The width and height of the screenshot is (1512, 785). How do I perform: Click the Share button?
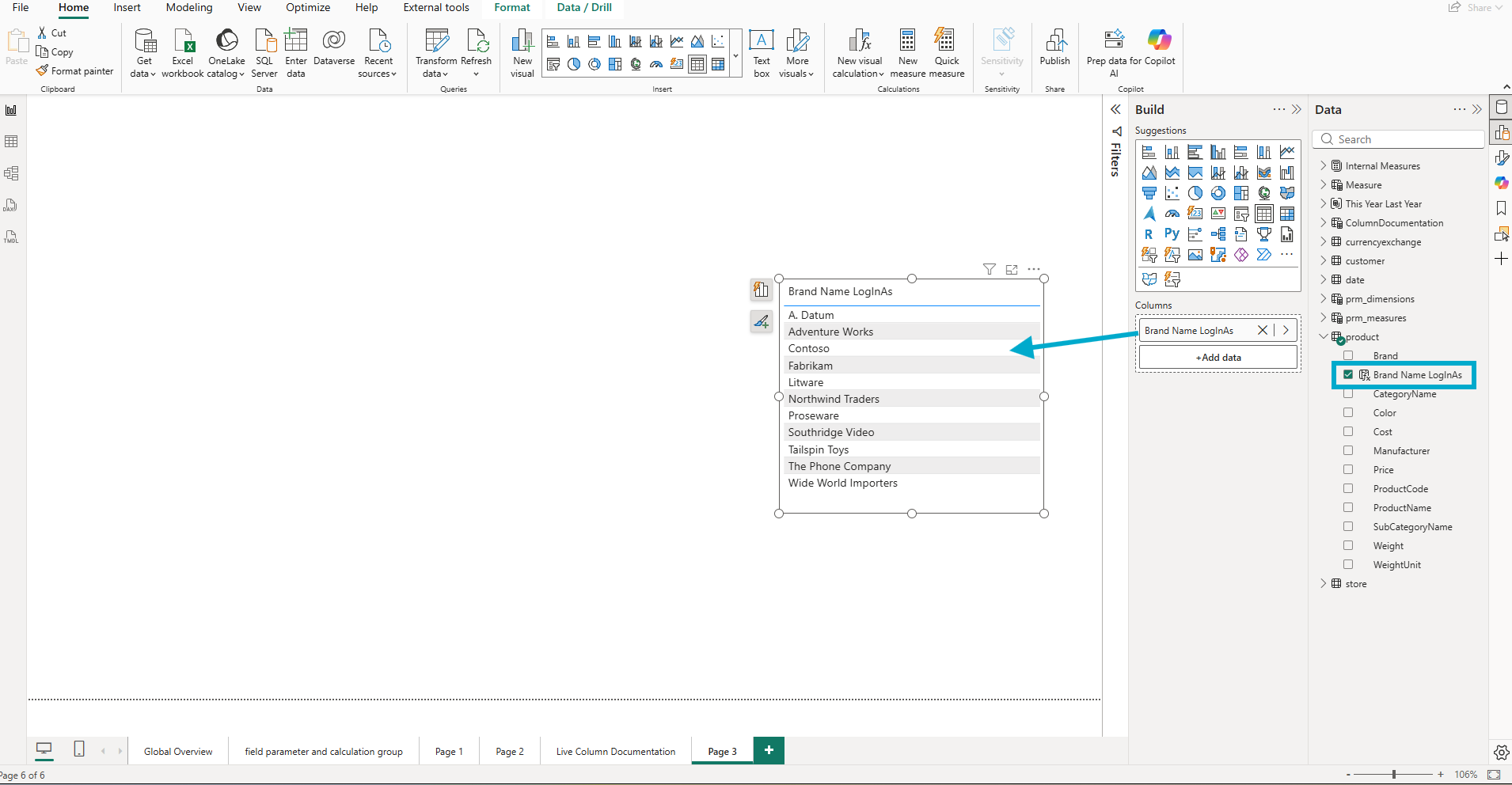pyautogui.click(x=1475, y=7)
